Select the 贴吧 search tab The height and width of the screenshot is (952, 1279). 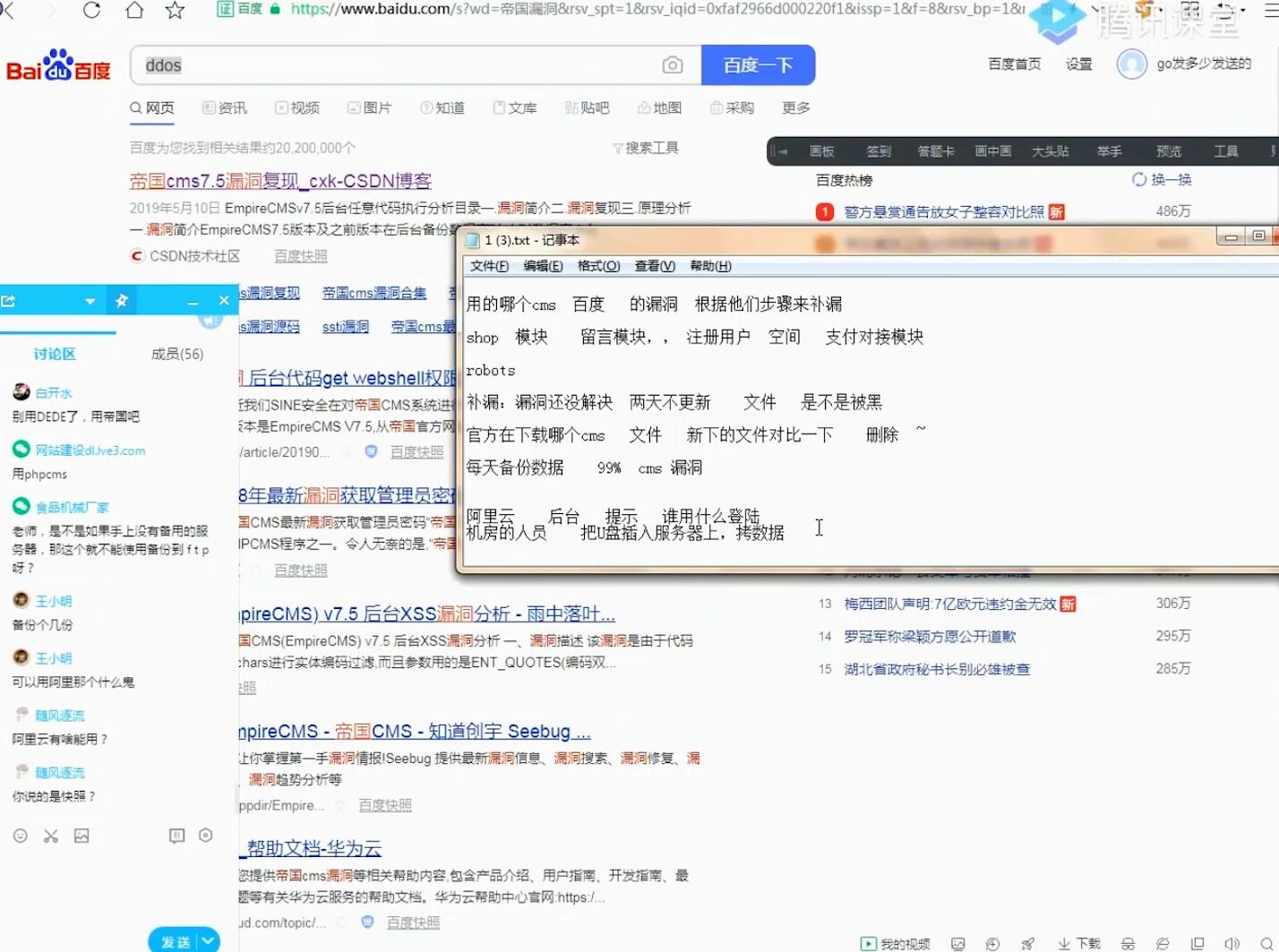click(x=587, y=108)
